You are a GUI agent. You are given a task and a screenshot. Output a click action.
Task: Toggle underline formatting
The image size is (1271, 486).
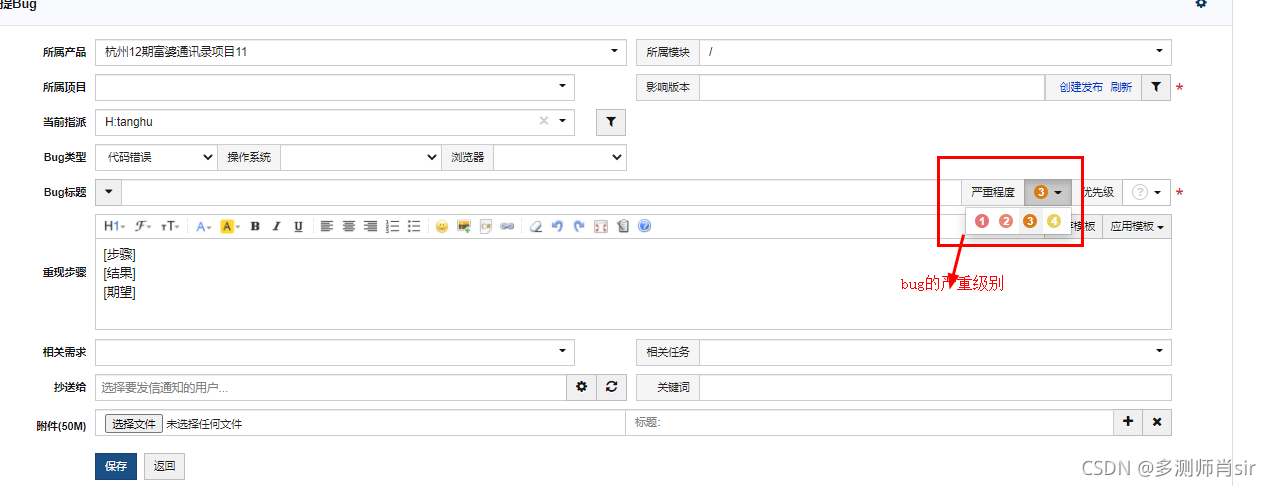click(298, 226)
